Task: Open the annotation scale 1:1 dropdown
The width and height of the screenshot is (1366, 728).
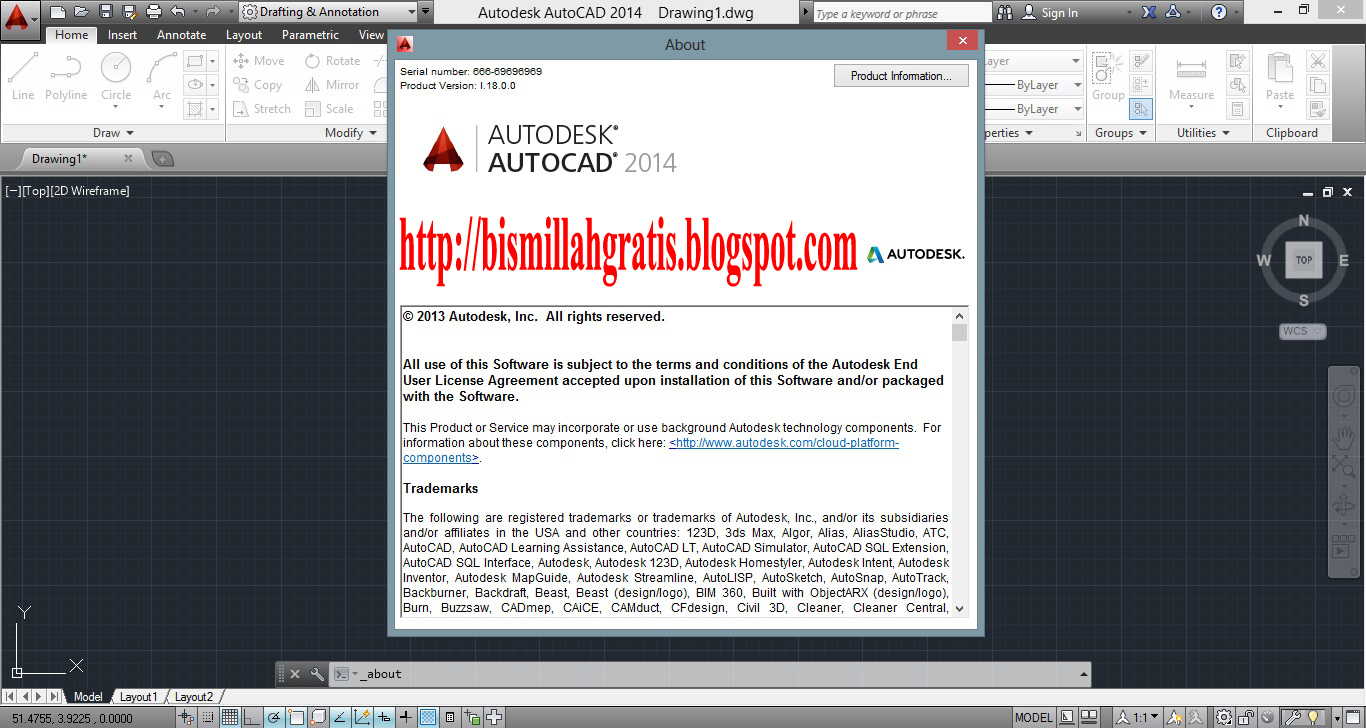Action: [1137, 717]
